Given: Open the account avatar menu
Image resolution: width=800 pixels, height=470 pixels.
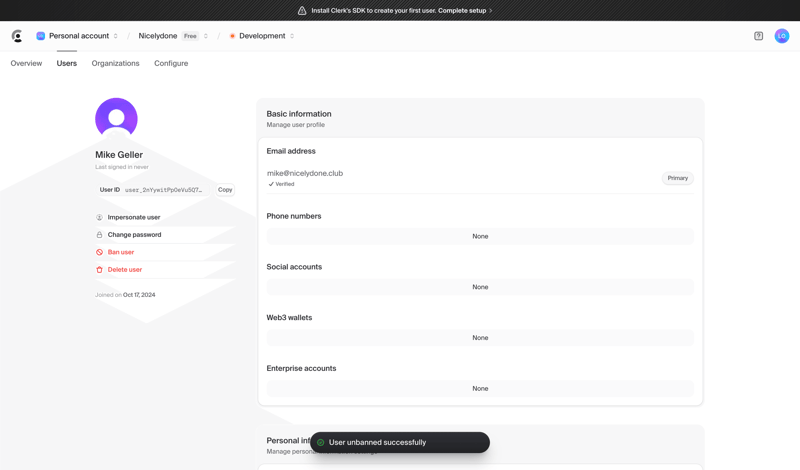Looking at the screenshot, I should coord(782,36).
